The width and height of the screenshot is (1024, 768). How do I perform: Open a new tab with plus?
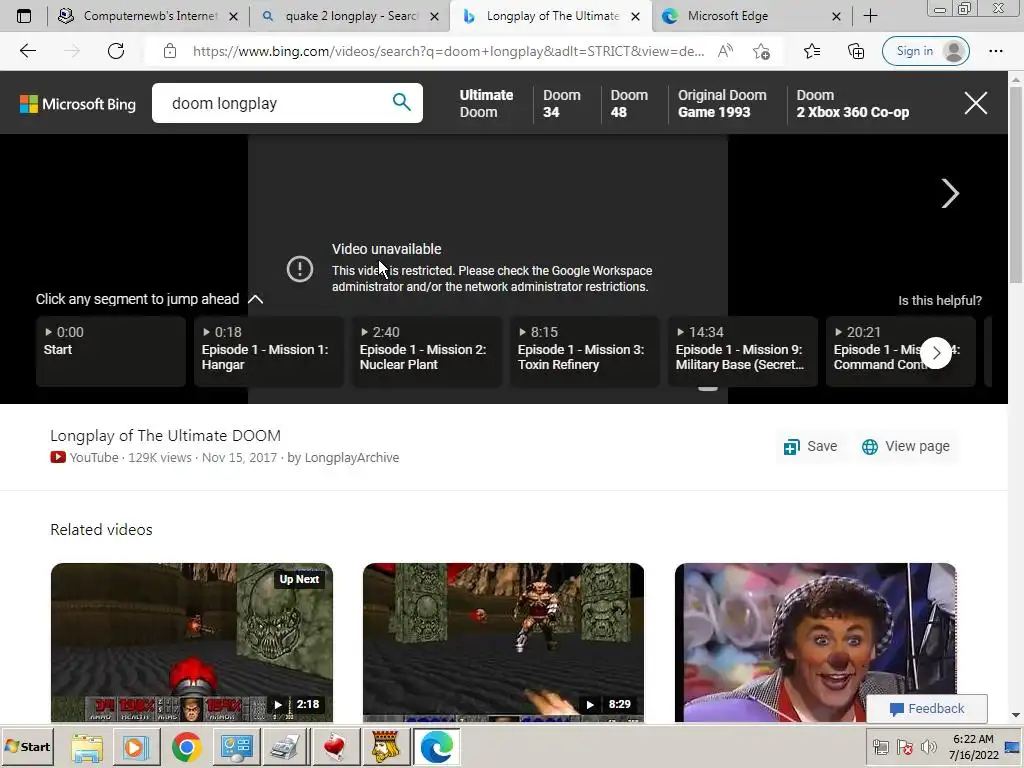[x=870, y=16]
